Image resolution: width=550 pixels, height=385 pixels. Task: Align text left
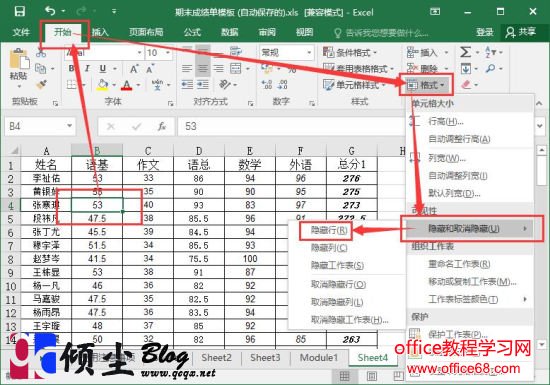click(x=187, y=68)
